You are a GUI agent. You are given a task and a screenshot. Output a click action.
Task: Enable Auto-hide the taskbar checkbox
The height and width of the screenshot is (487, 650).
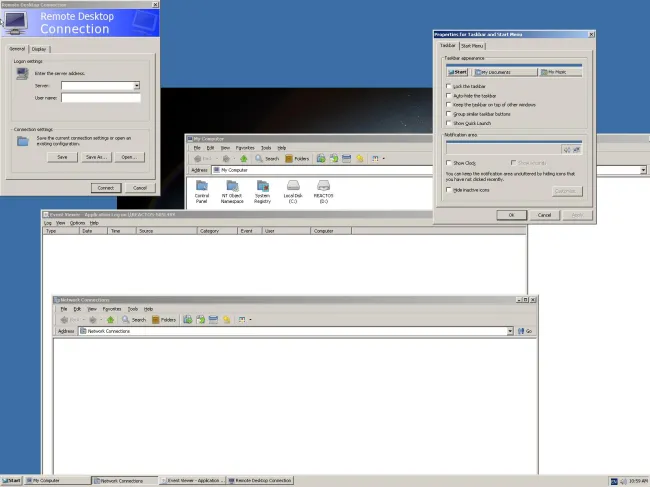click(449, 96)
